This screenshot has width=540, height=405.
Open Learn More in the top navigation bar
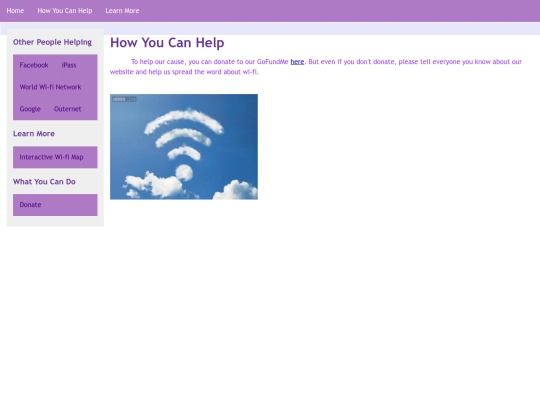pyautogui.click(x=122, y=11)
